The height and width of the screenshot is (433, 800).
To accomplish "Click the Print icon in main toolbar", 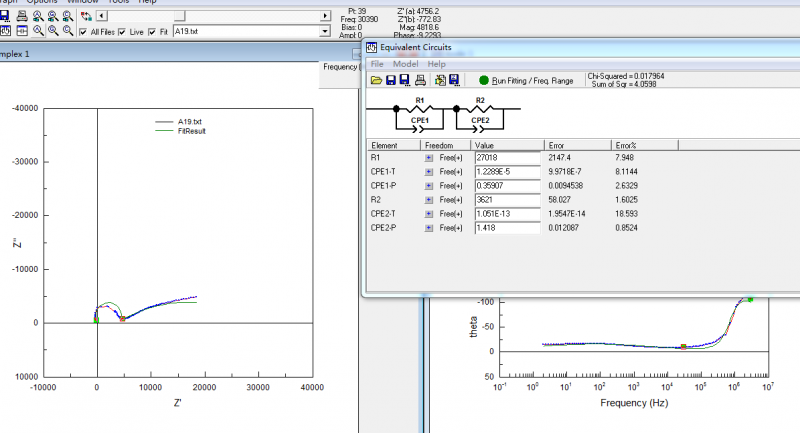I will (x=21, y=16).
